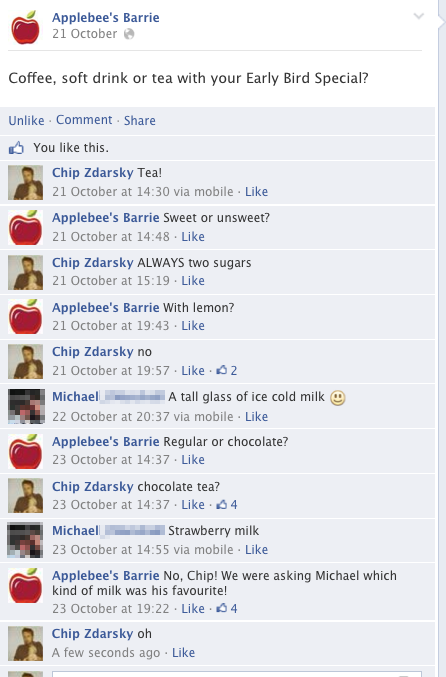Like the 'Tea!' comment
The image size is (446, 677).
(256, 191)
